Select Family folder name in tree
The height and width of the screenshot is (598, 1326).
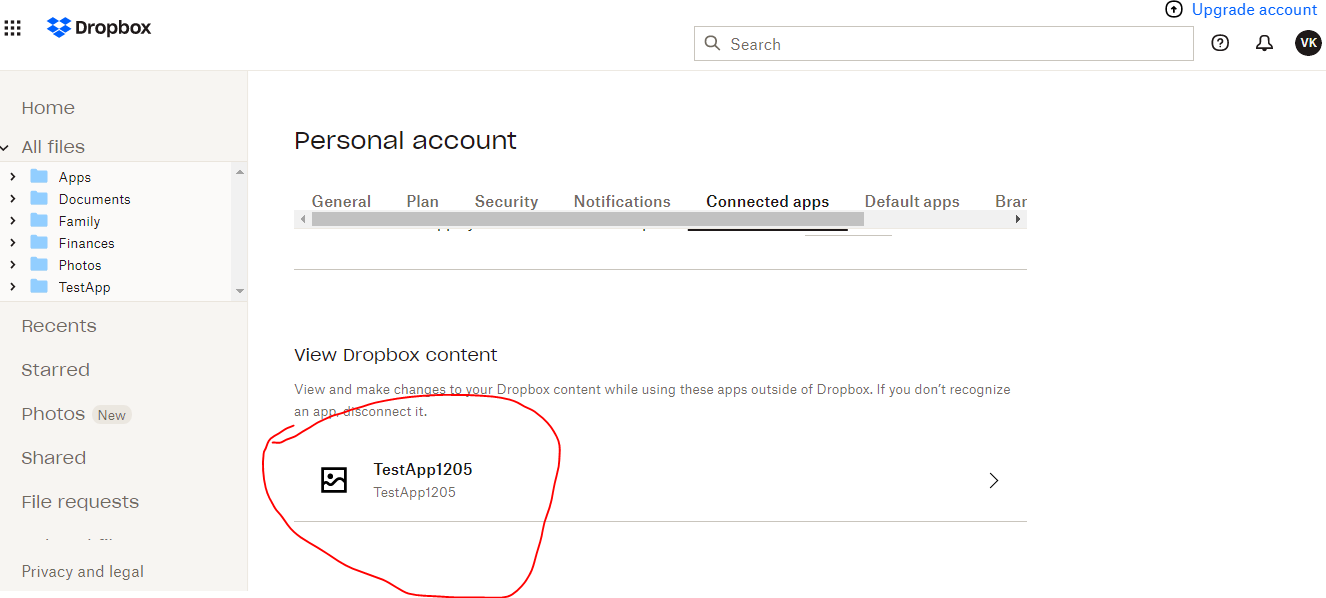pos(79,221)
